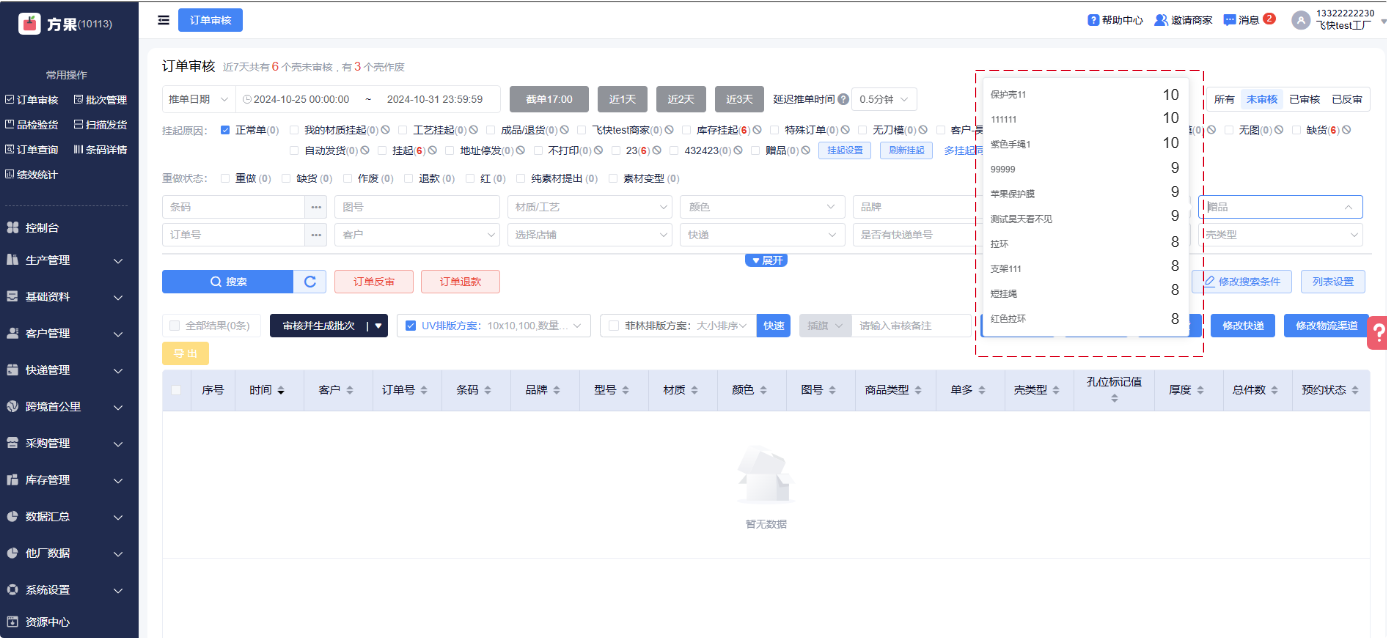Click the refresh icon beside 搜索
Screen dimensions: 1387x638
coord(310,282)
